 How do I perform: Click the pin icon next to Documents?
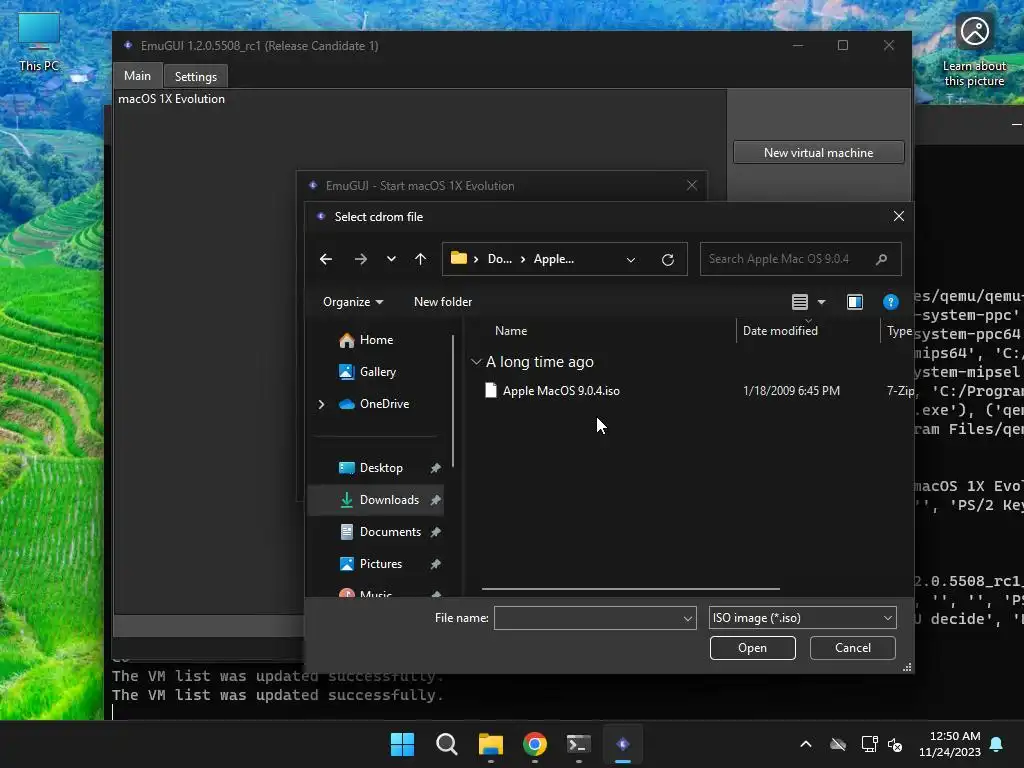[436, 532]
